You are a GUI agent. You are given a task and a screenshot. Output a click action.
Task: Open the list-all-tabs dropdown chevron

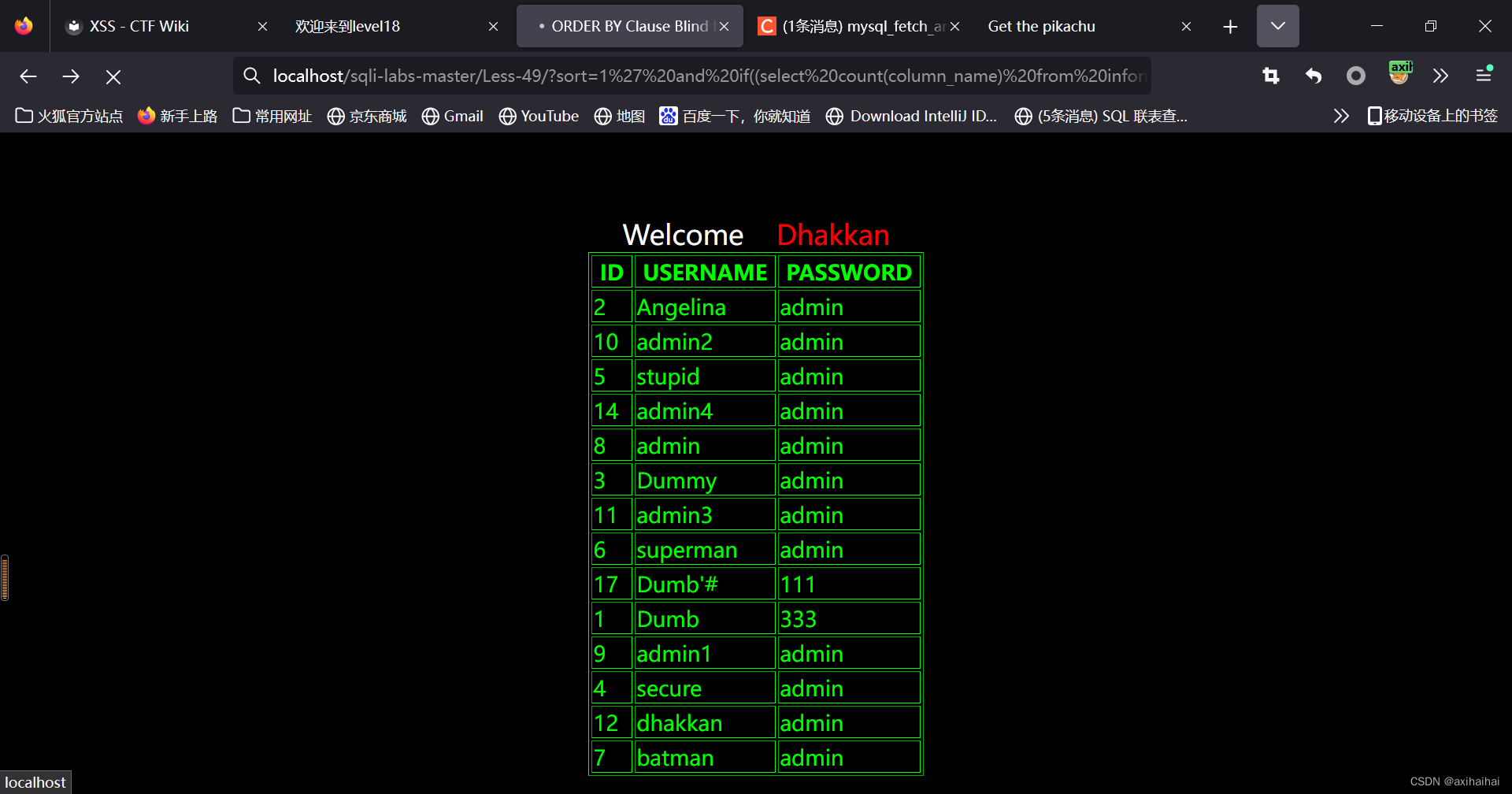(1277, 25)
